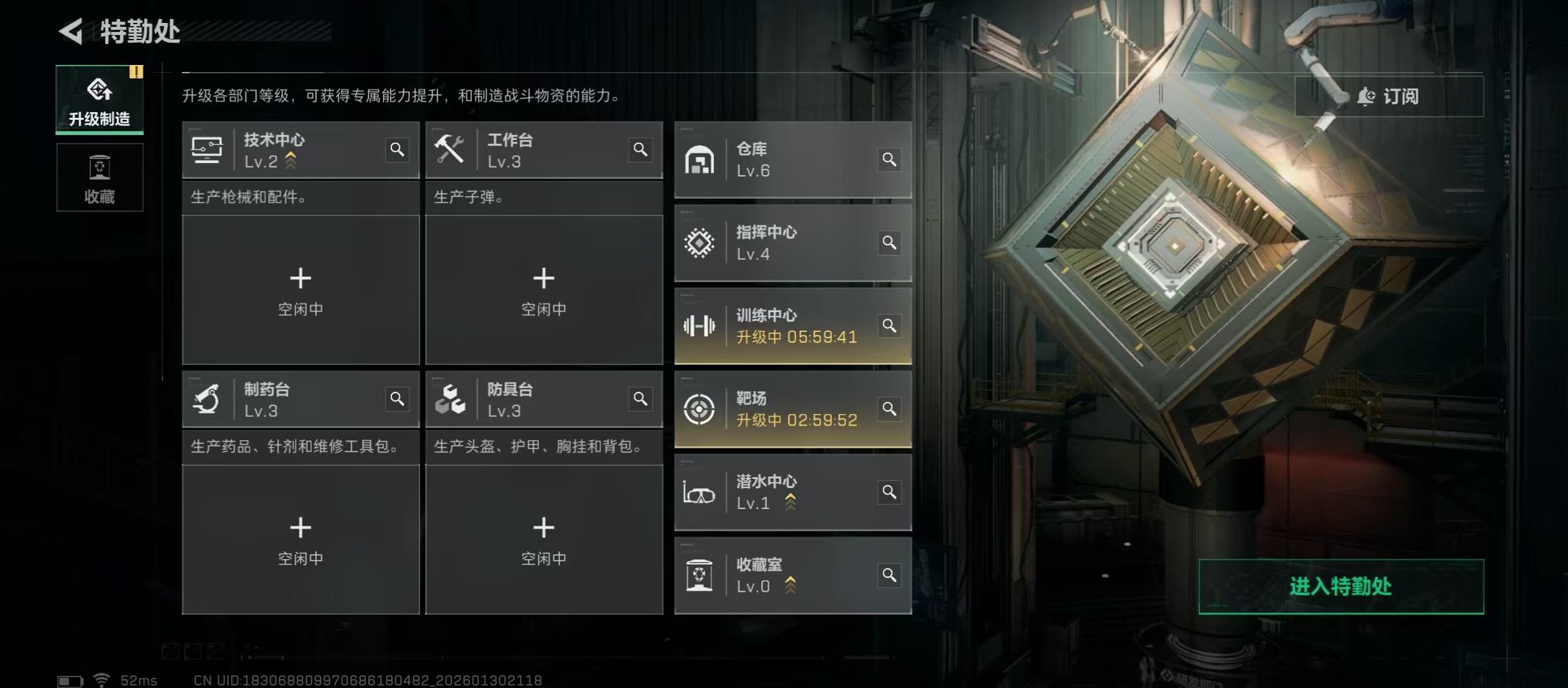Switch to the 升级制造 tab

[x=99, y=100]
